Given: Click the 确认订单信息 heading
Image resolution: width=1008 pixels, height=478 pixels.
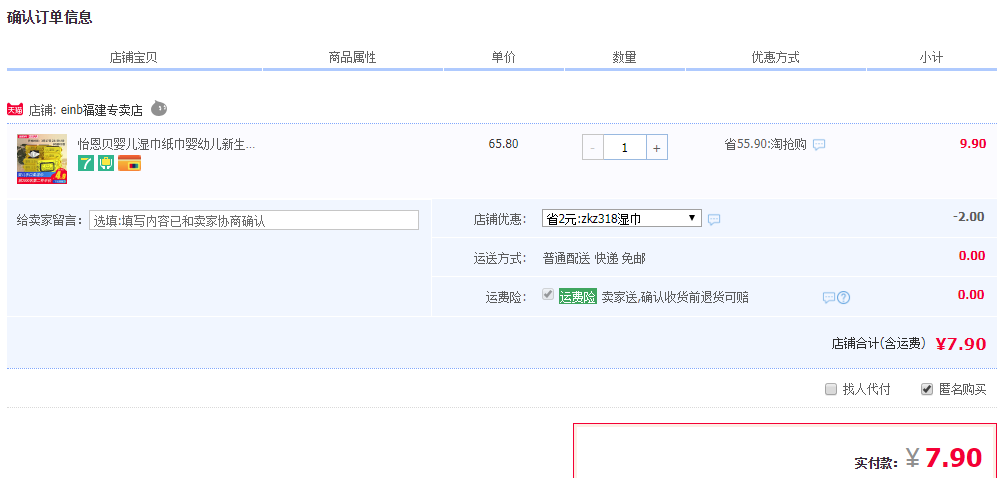Looking at the screenshot, I should point(50,17).
